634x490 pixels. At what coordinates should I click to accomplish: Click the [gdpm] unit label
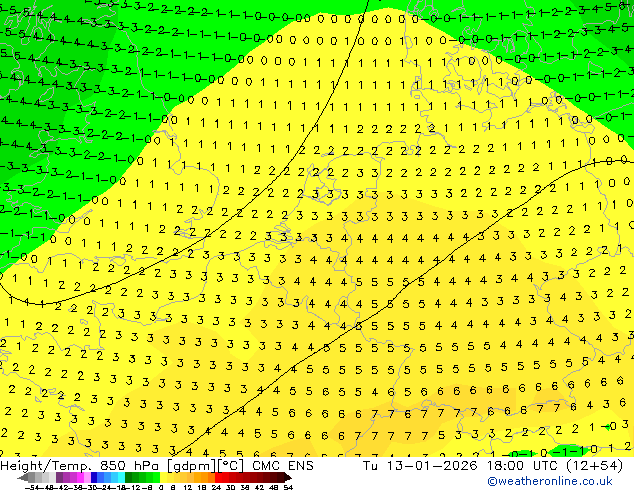coord(192,466)
